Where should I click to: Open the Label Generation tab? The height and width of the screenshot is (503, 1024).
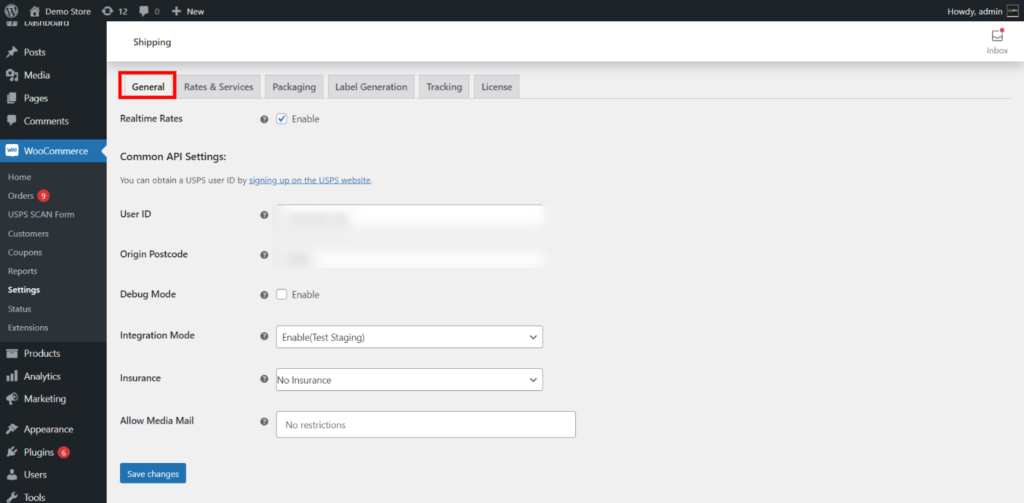[371, 87]
